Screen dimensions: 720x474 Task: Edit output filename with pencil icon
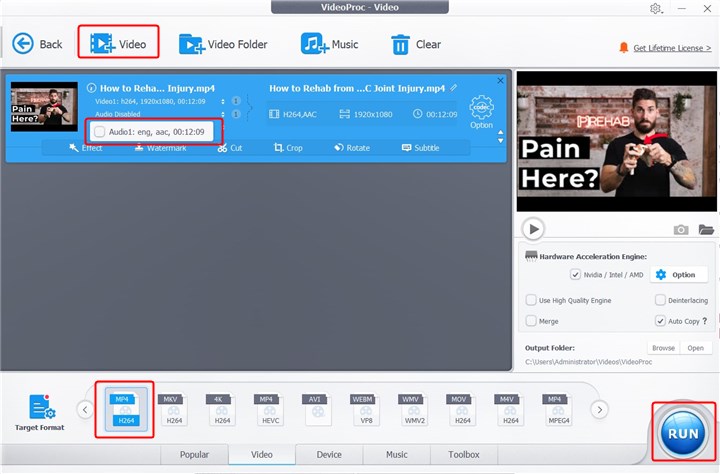pyautogui.click(x=454, y=87)
